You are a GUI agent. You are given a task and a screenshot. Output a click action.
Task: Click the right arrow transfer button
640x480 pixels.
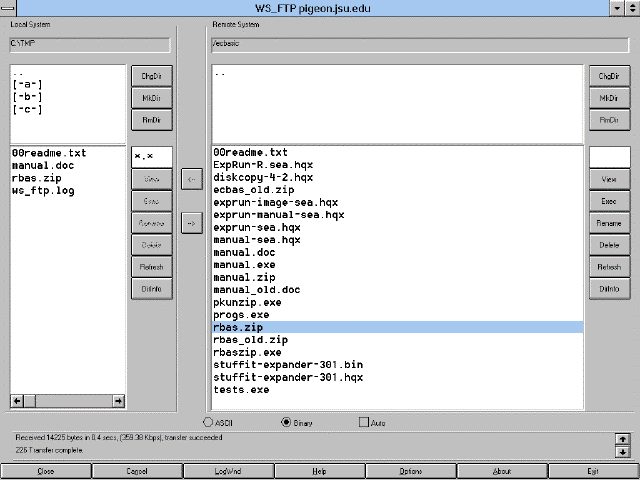click(x=192, y=223)
